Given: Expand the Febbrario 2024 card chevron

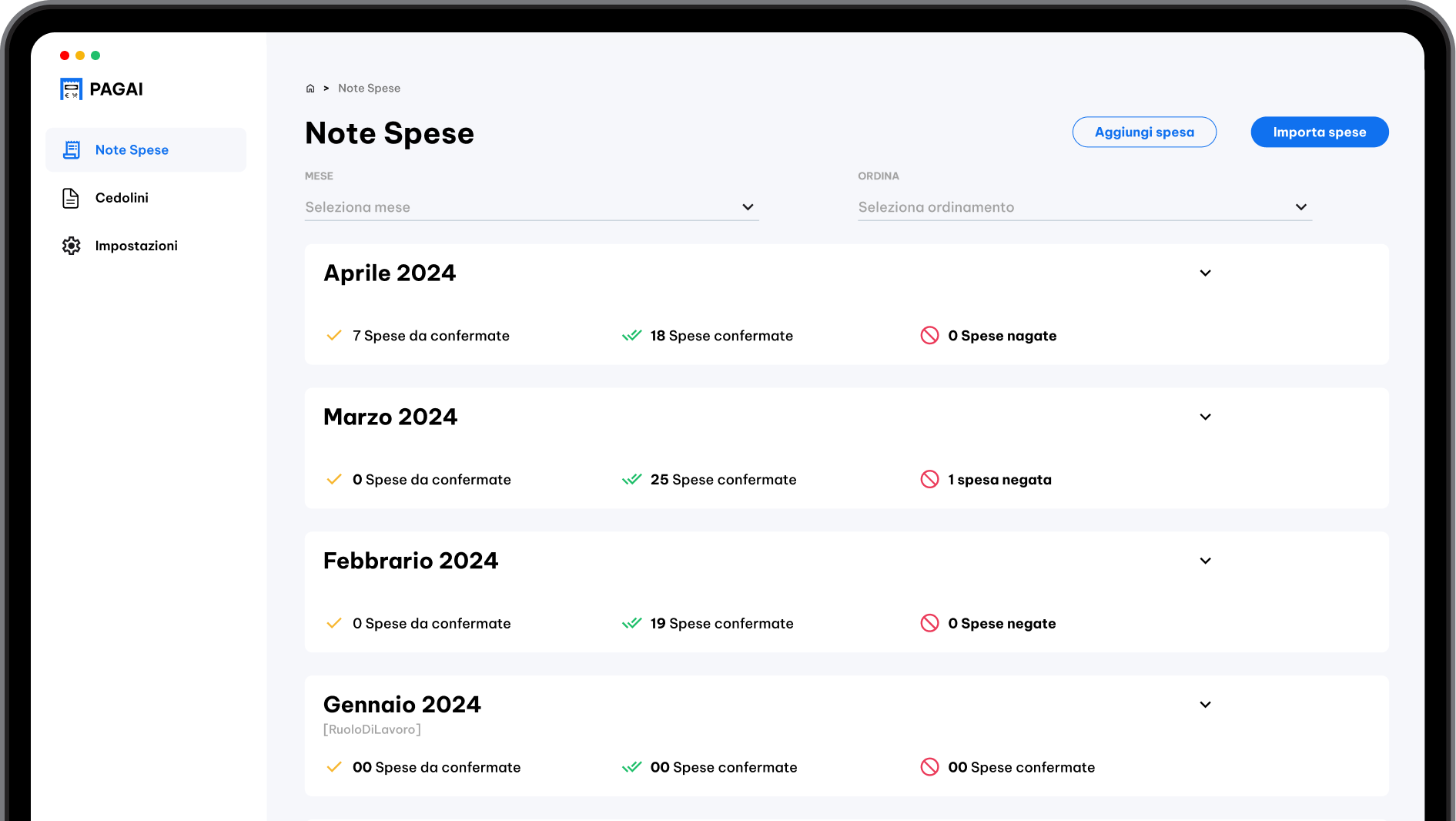Looking at the screenshot, I should (x=1206, y=561).
